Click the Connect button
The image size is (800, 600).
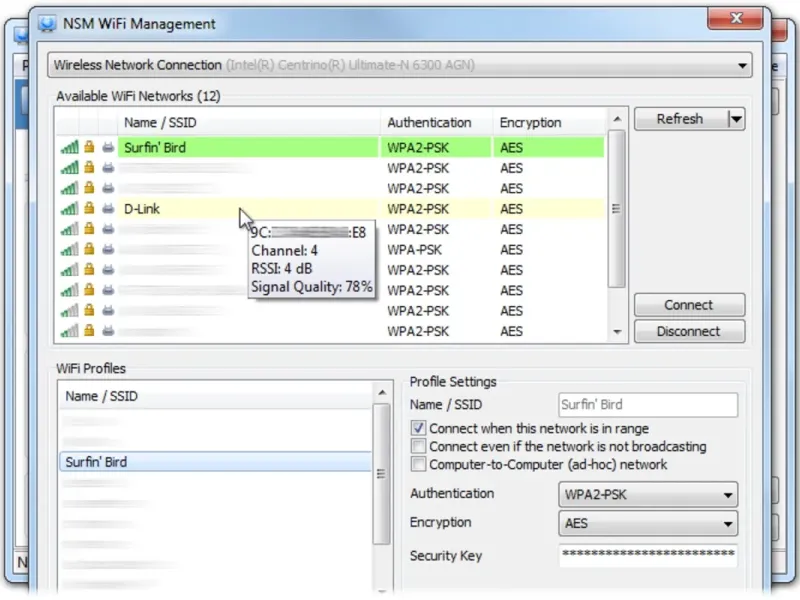689,305
